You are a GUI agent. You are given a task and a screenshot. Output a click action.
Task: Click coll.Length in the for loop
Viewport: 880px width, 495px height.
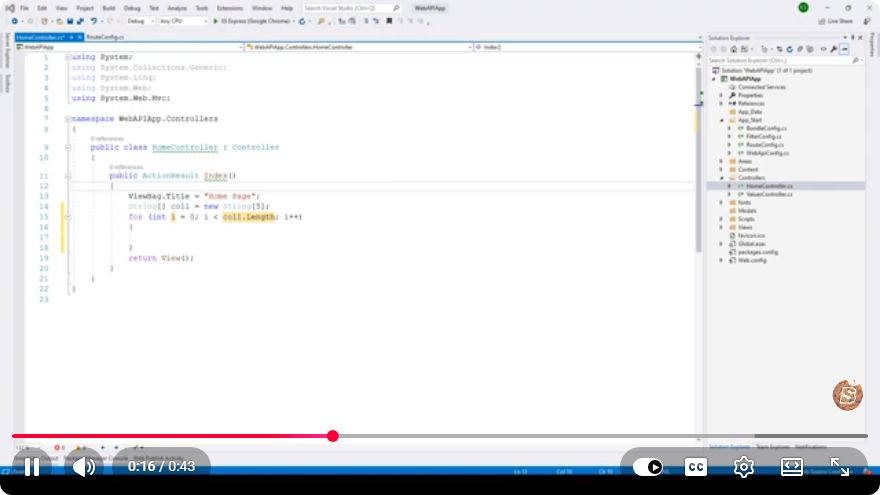pos(249,217)
